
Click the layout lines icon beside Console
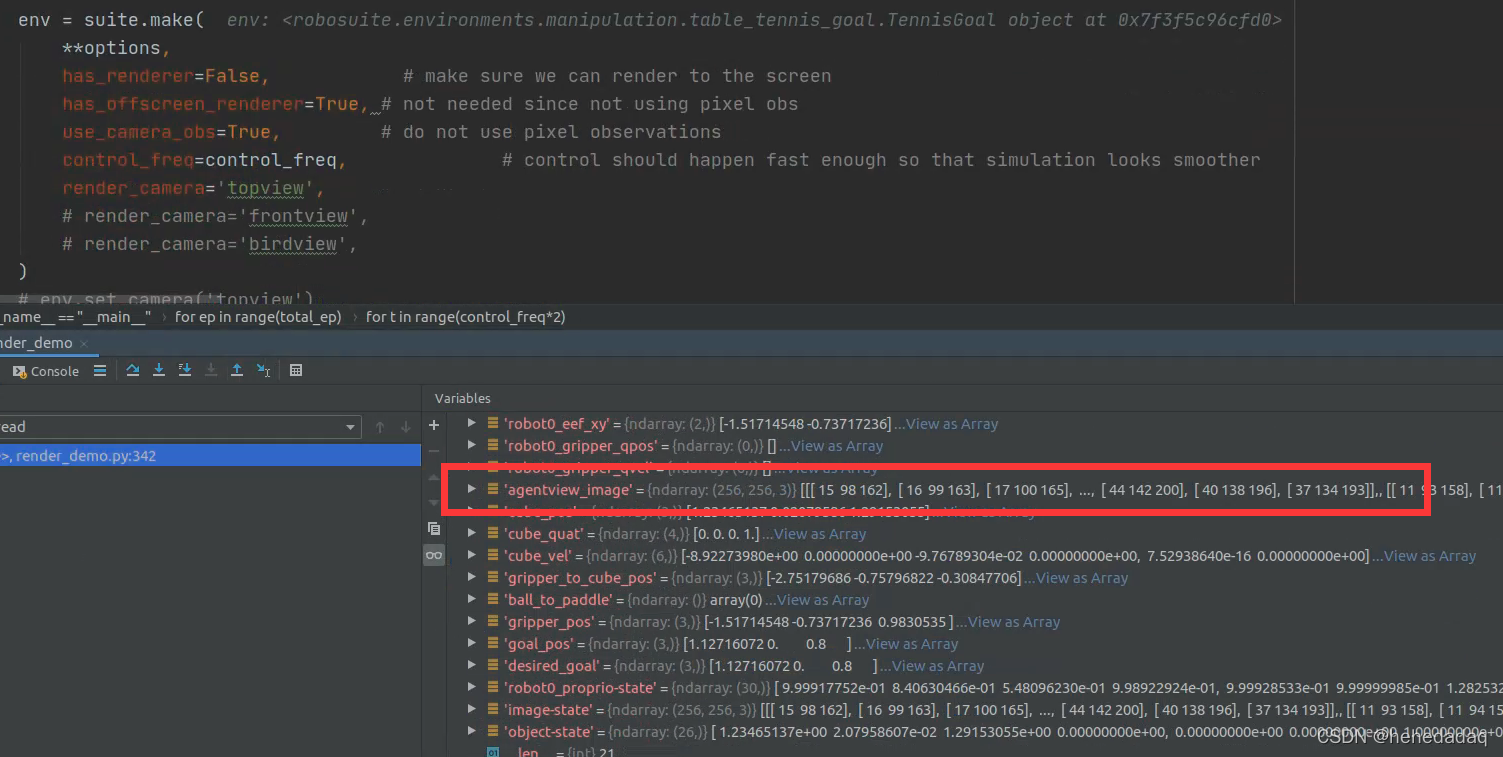coord(100,370)
